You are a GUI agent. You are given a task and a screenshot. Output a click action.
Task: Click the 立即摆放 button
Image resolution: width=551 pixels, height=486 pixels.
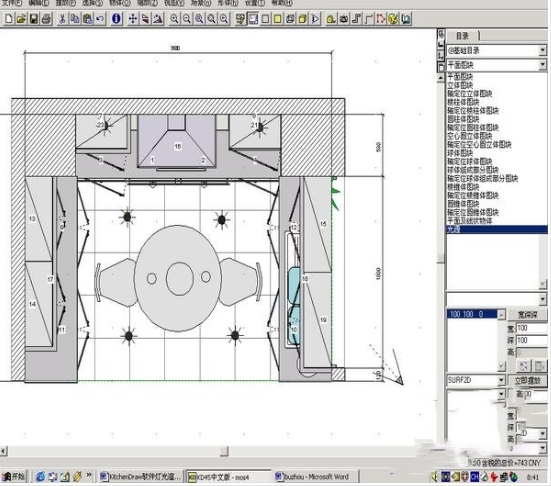click(x=527, y=381)
